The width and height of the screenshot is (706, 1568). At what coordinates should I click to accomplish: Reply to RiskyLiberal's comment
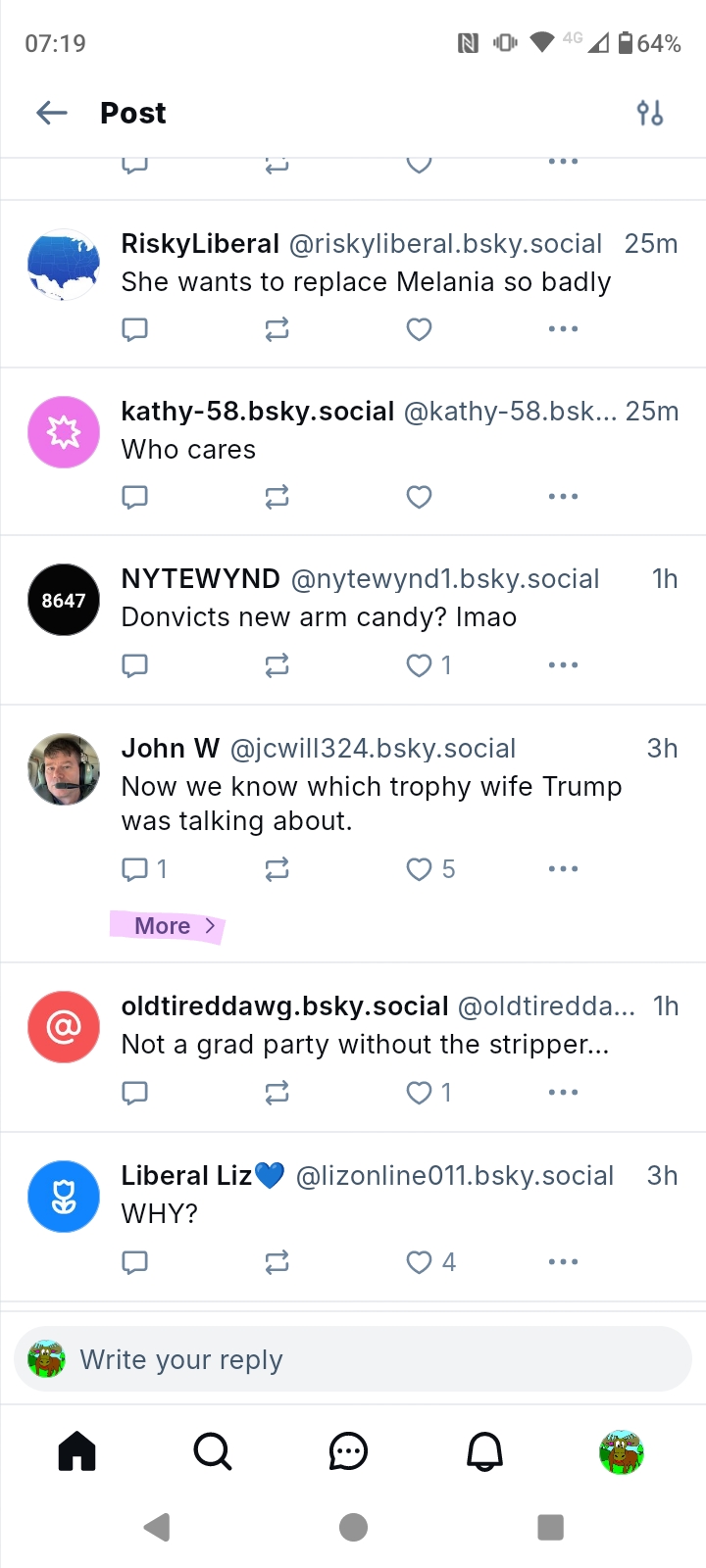pyautogui.click(x=134, y=329)
